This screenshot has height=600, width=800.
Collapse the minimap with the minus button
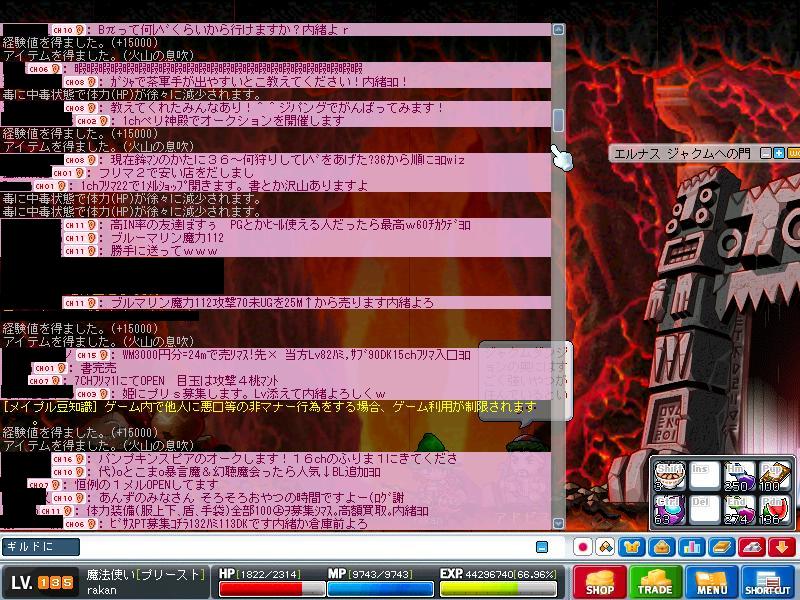tap(766, 153)
